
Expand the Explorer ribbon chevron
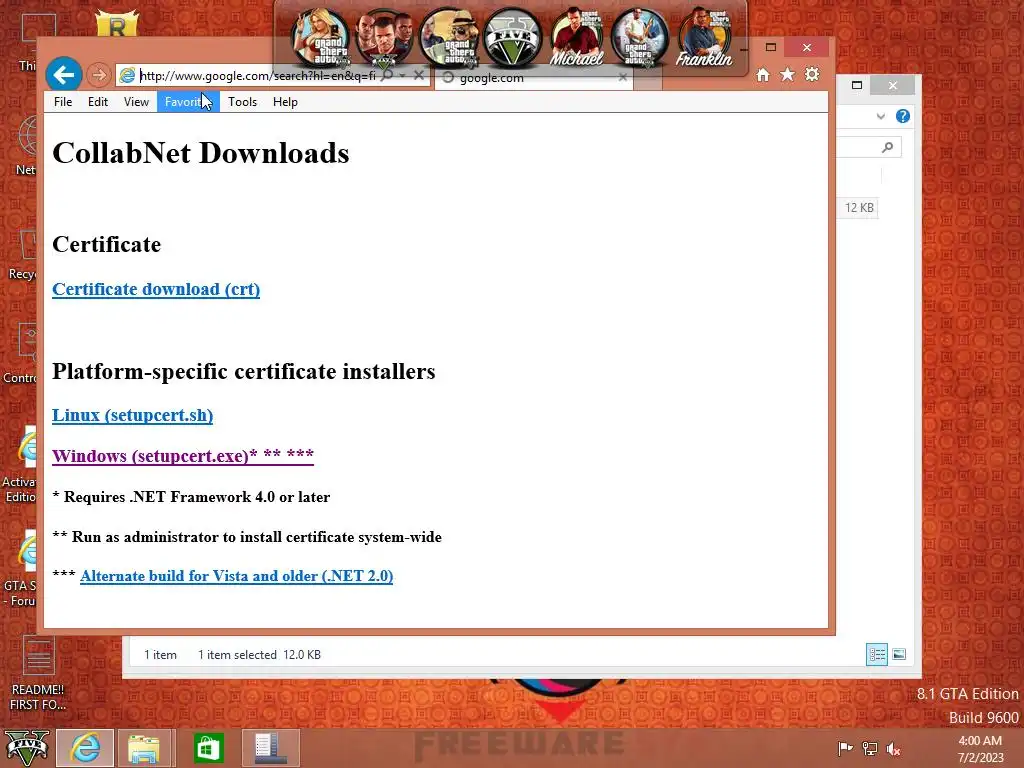[x=880, y=116]
